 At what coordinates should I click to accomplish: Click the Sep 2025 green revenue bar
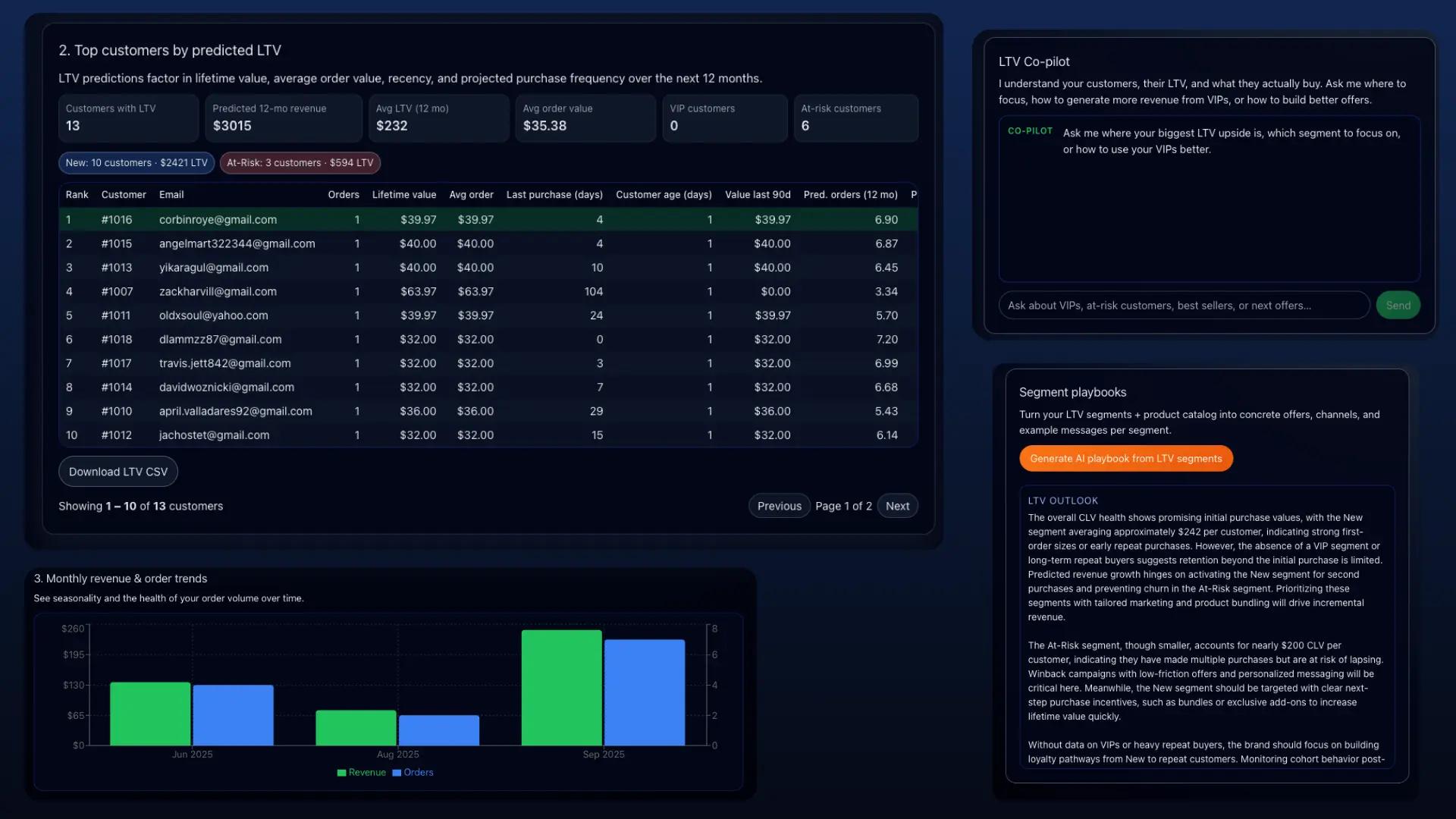point(561,688)
